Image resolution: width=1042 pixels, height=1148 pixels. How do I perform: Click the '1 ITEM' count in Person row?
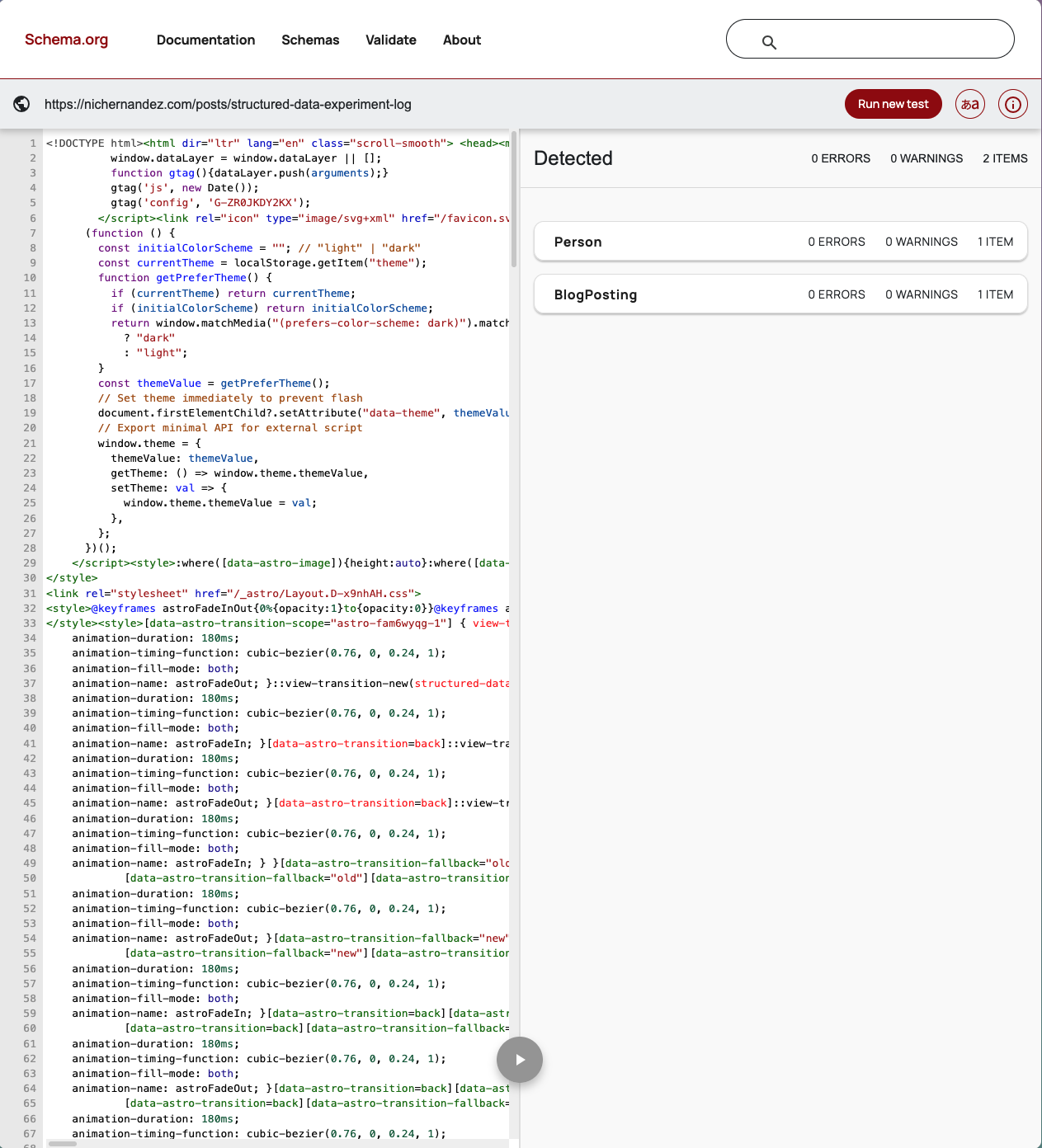(996, 242)
